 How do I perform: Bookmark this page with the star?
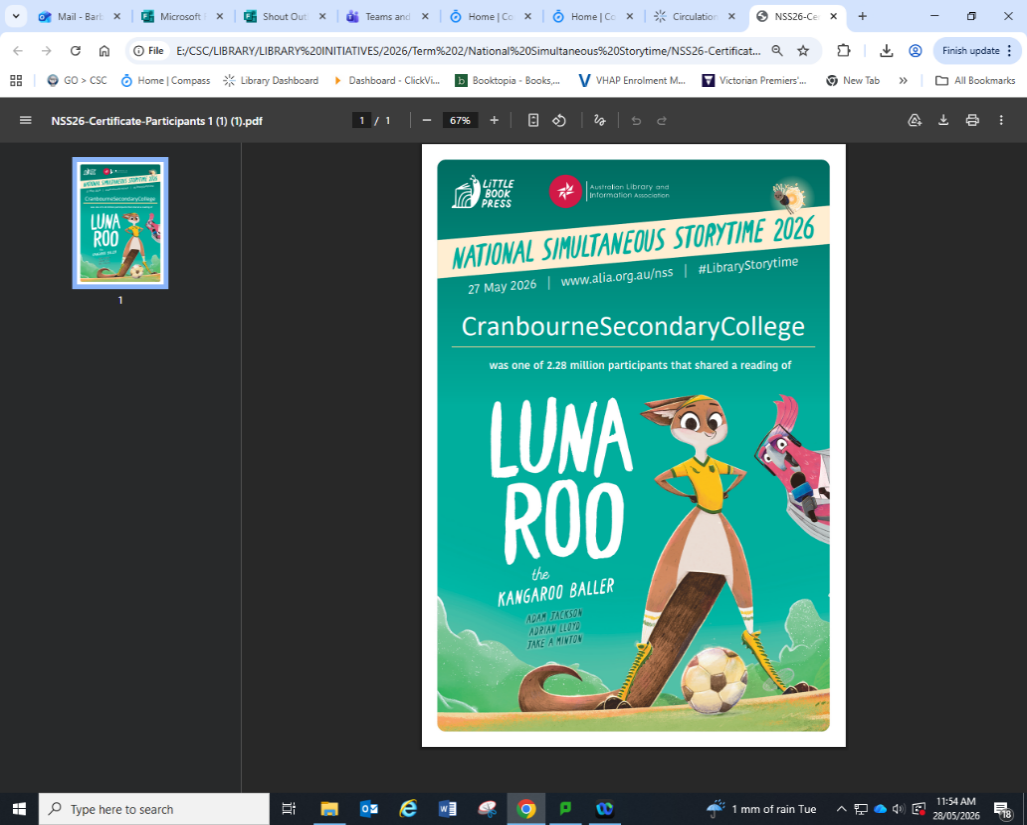[803, 50]
